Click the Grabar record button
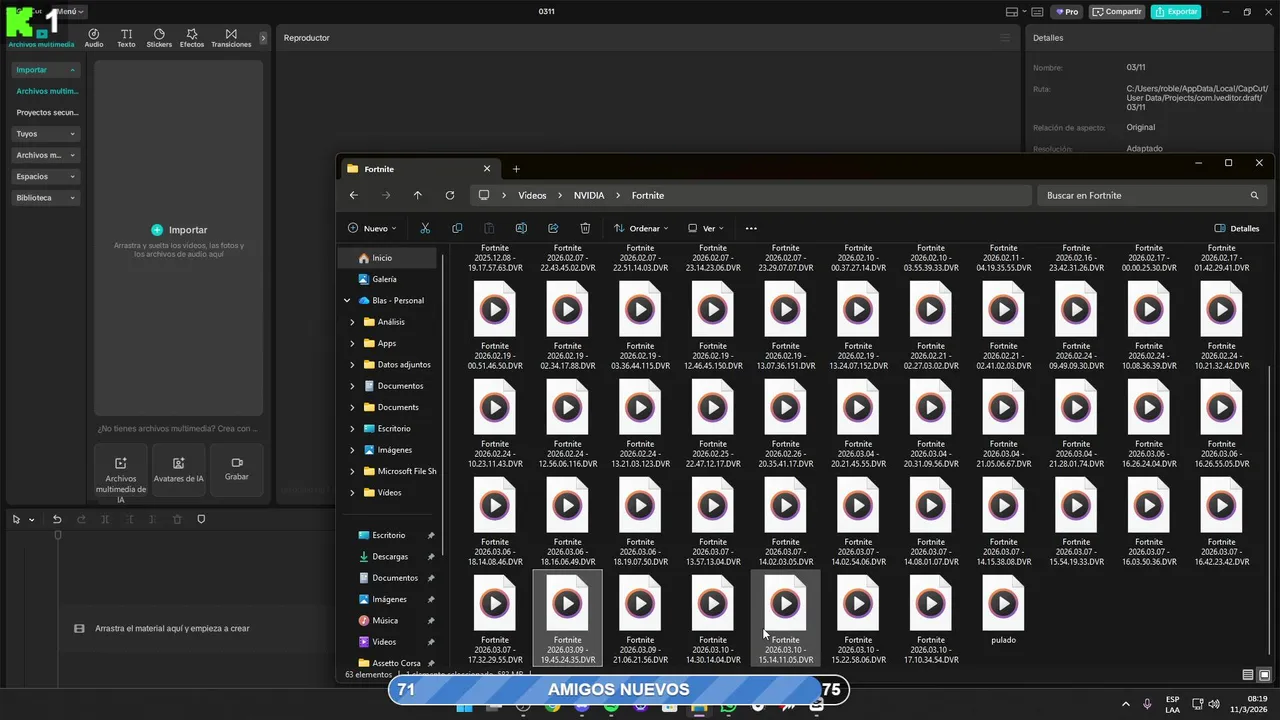Image resolution: width=1280 pixels, height=720 pixels. (237, 470)
